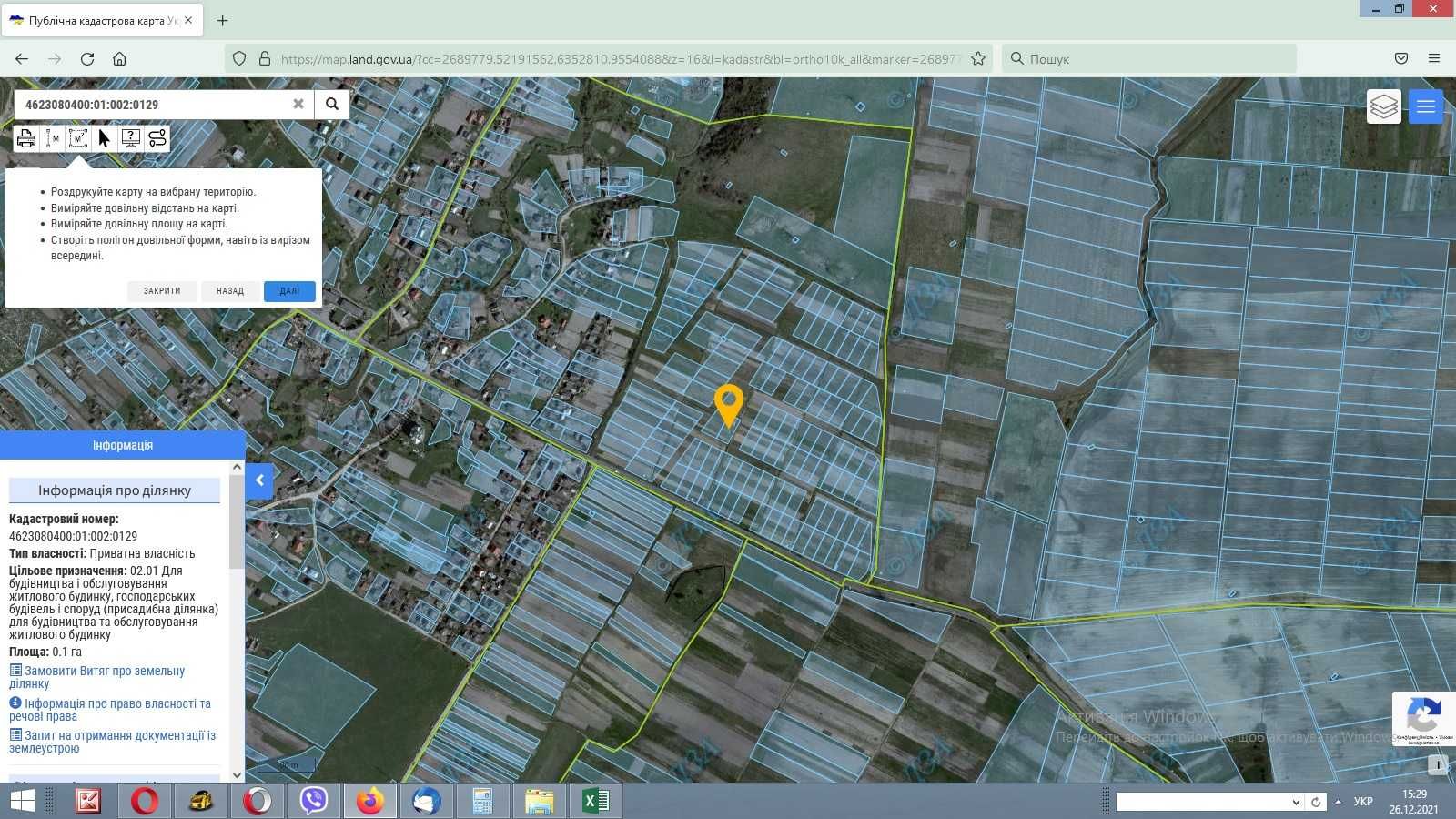Open the first Opera taskbar icon
The image size is (1456, 819).
[145, 801]
